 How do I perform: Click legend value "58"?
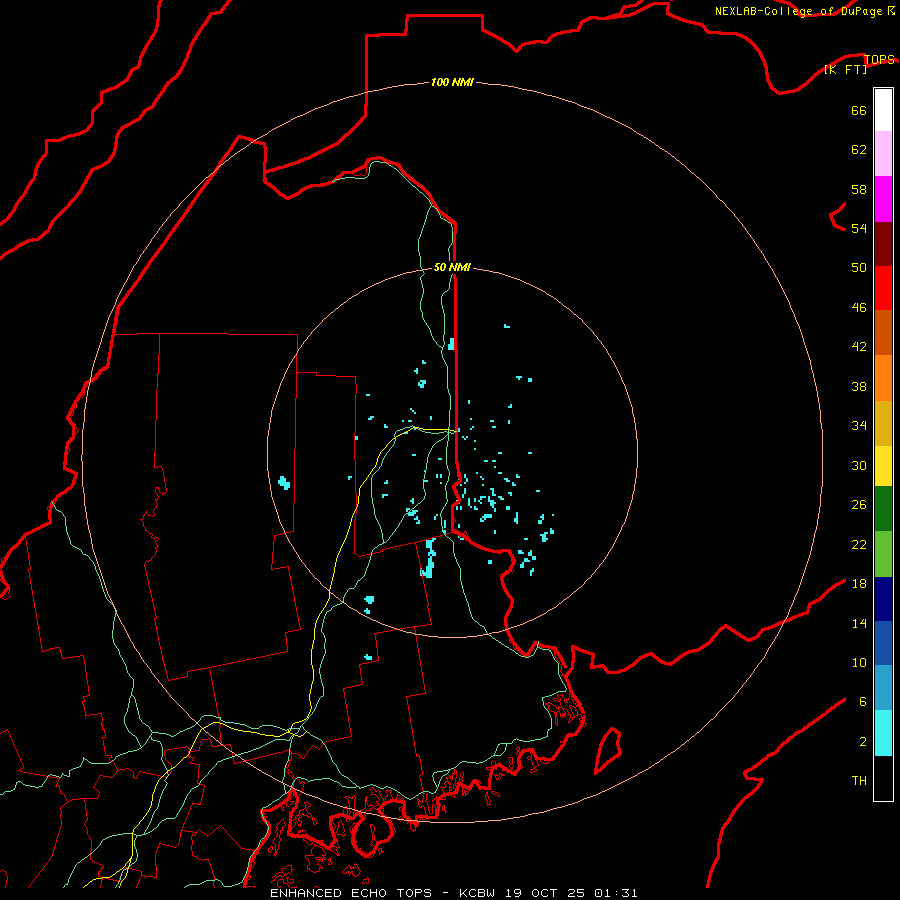point(859,189)
